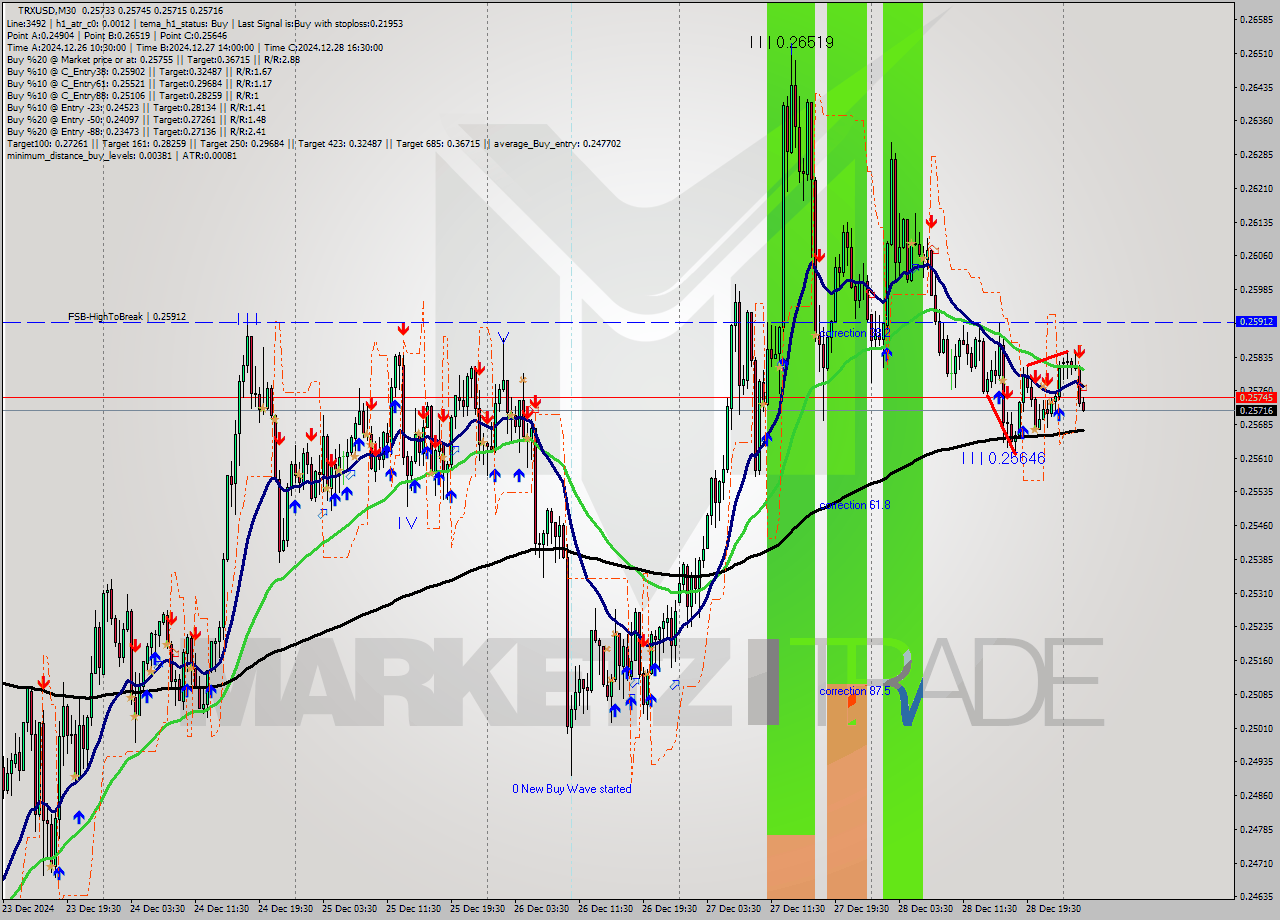
Task: Click the 0.26585 price axis value
Action: [1257, 19]
